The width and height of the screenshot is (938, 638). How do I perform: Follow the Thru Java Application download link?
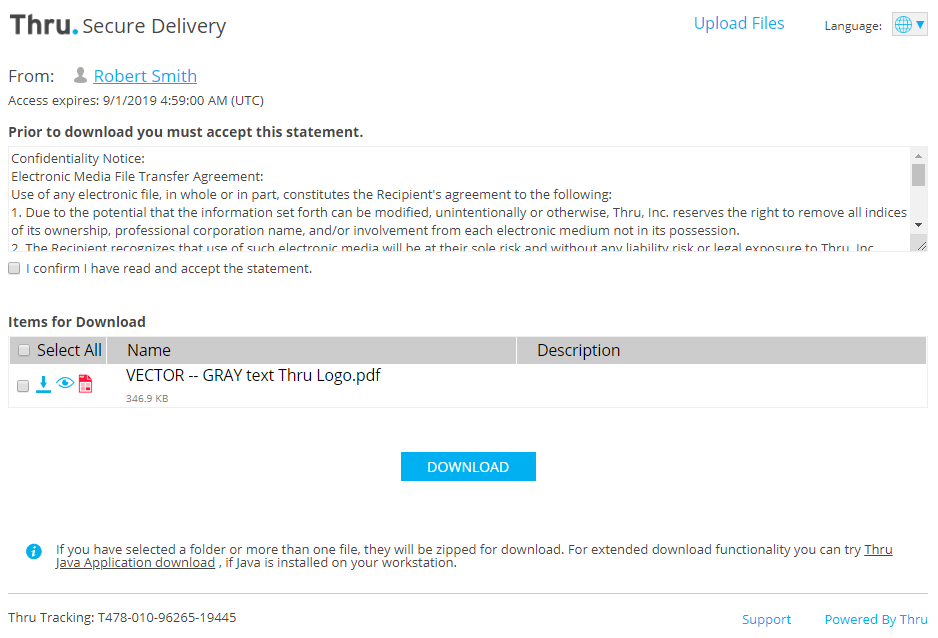tap(135, 563)
